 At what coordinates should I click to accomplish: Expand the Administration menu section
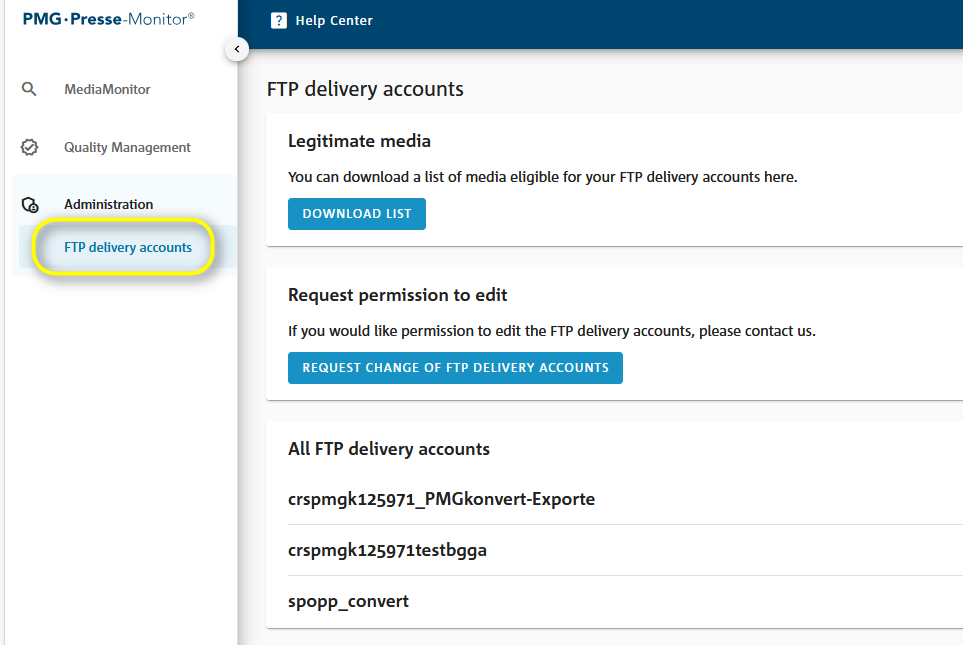(x=108, y=204)
